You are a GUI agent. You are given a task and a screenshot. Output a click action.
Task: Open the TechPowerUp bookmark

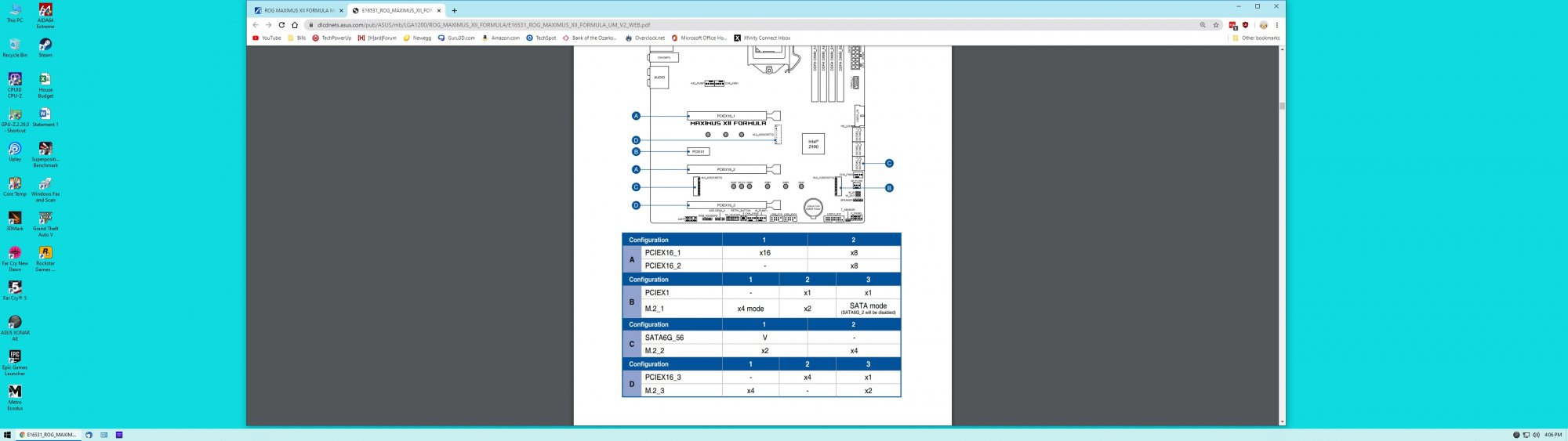332,38
